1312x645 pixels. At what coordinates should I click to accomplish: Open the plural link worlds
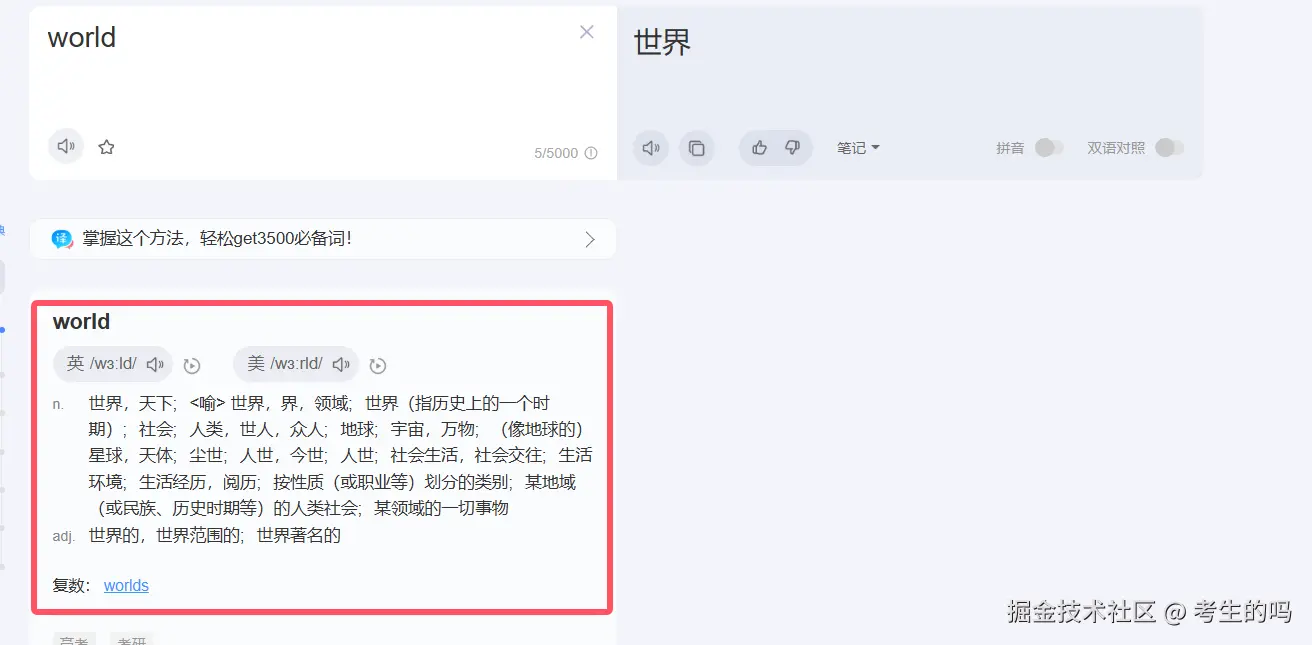[126, 586]
